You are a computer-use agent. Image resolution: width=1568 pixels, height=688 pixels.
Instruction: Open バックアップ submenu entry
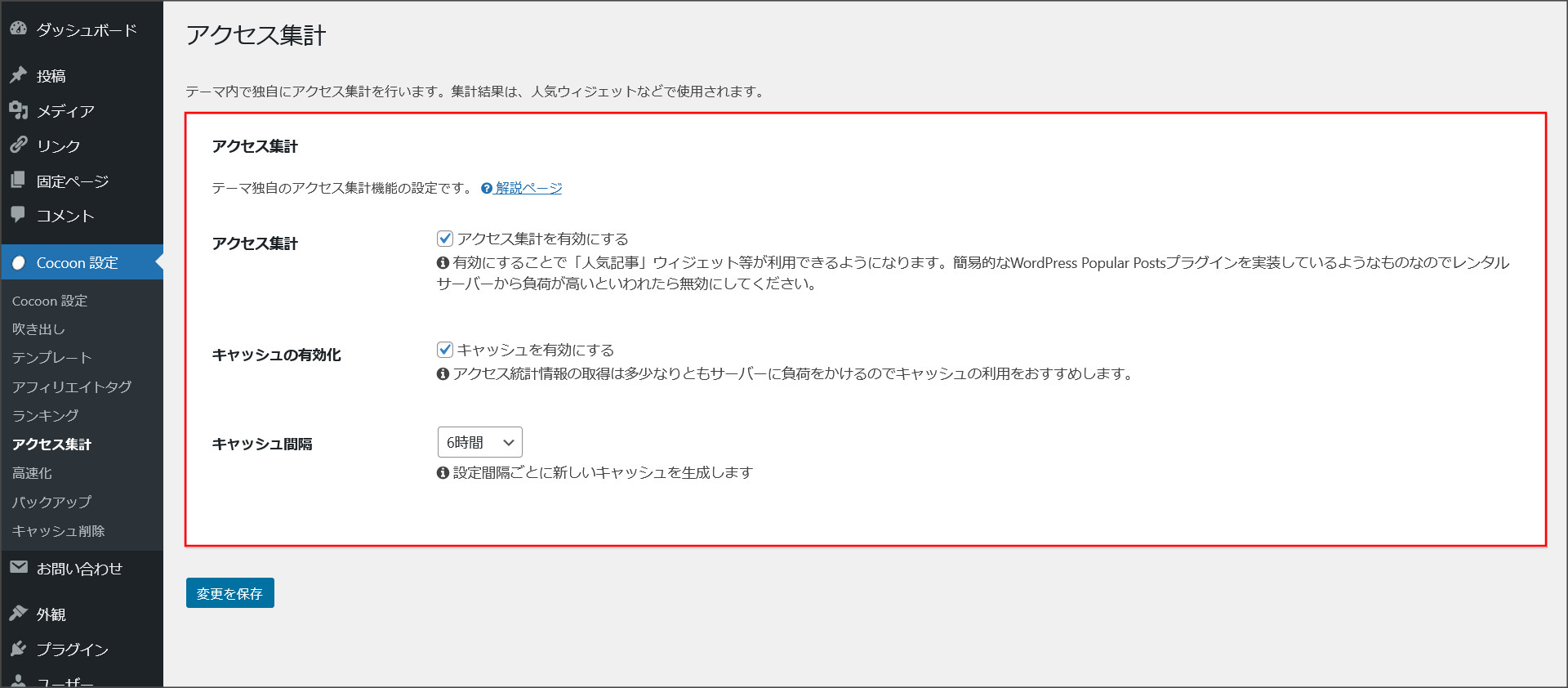click(51, 502)
